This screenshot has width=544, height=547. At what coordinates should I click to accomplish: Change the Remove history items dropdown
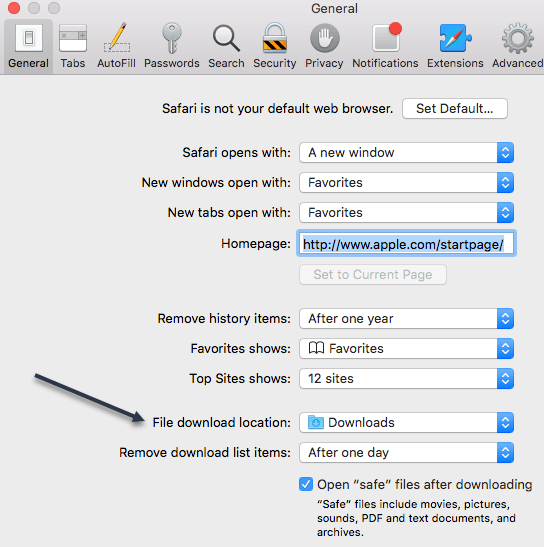[407, 319]
